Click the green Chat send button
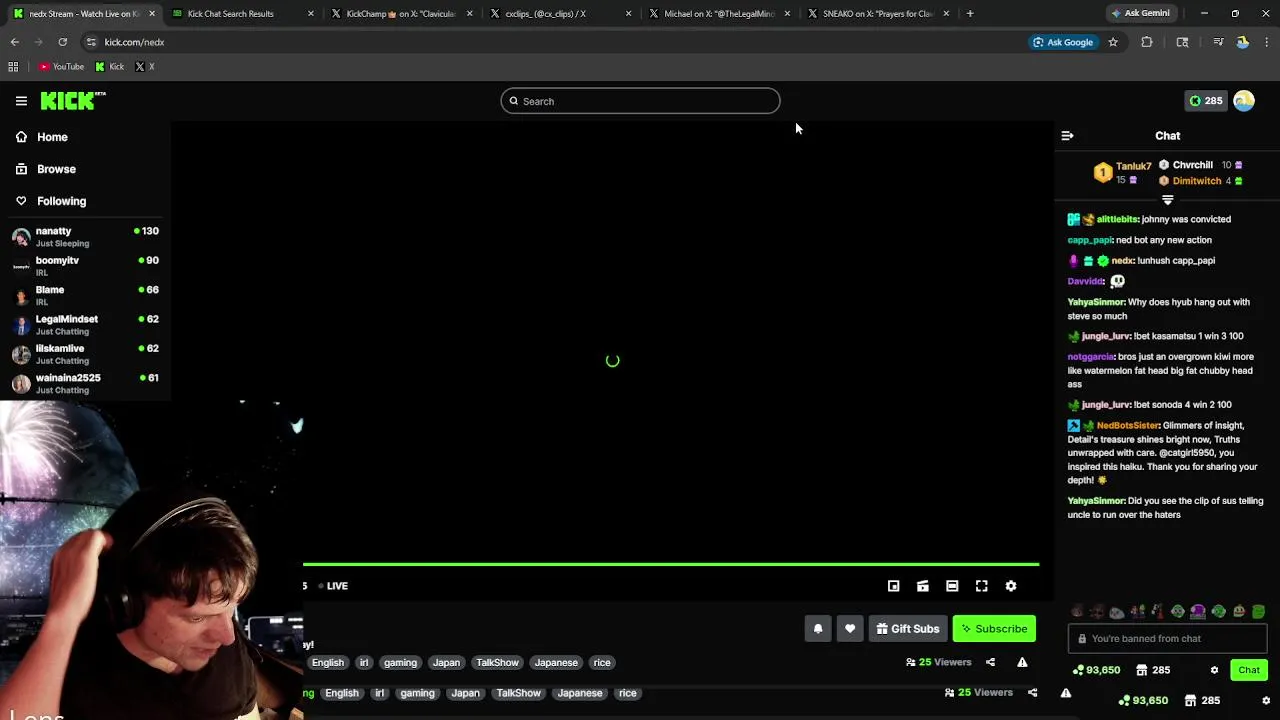The height and width of the screenshot is (720, 1280). (x=1249, y=670)
